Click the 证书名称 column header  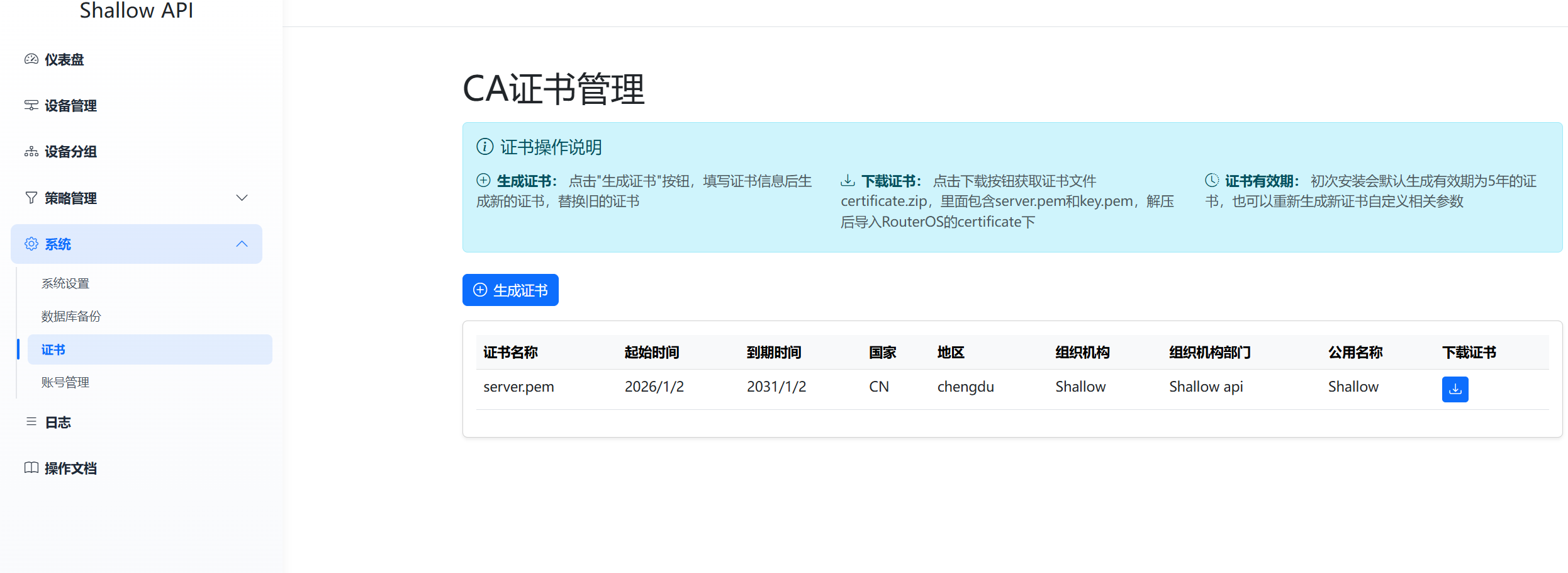[x=510, y=352]
